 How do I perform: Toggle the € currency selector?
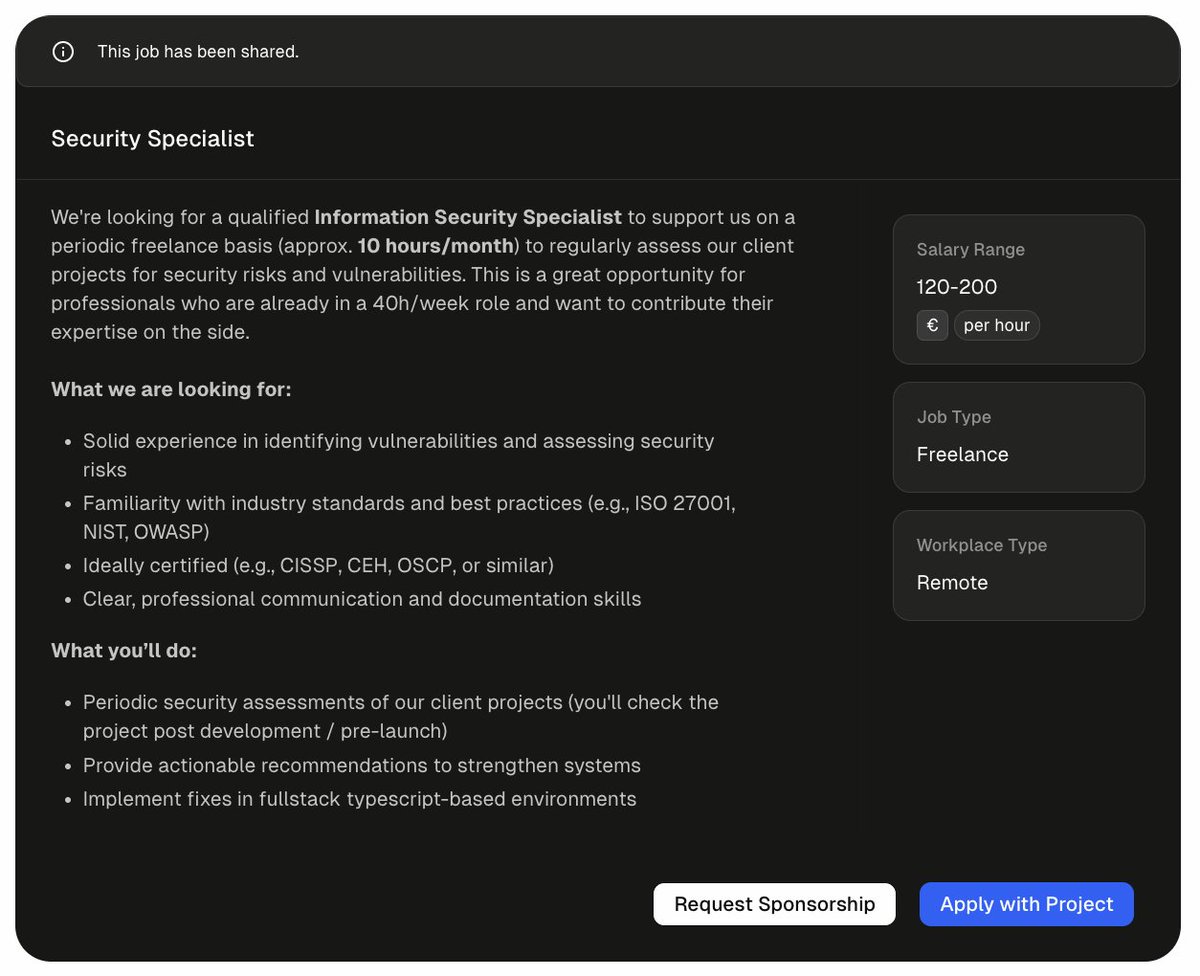point(931,325)
